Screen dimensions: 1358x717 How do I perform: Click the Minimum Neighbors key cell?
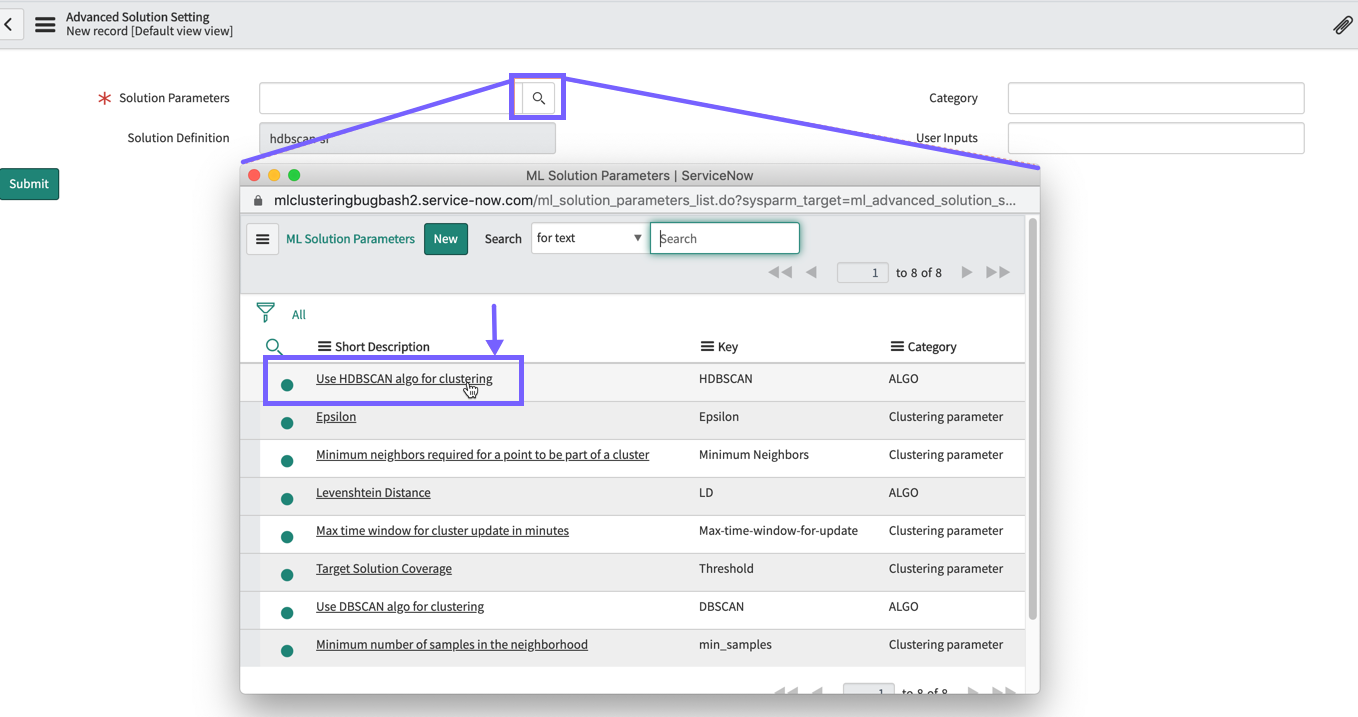tap(754, 455)
